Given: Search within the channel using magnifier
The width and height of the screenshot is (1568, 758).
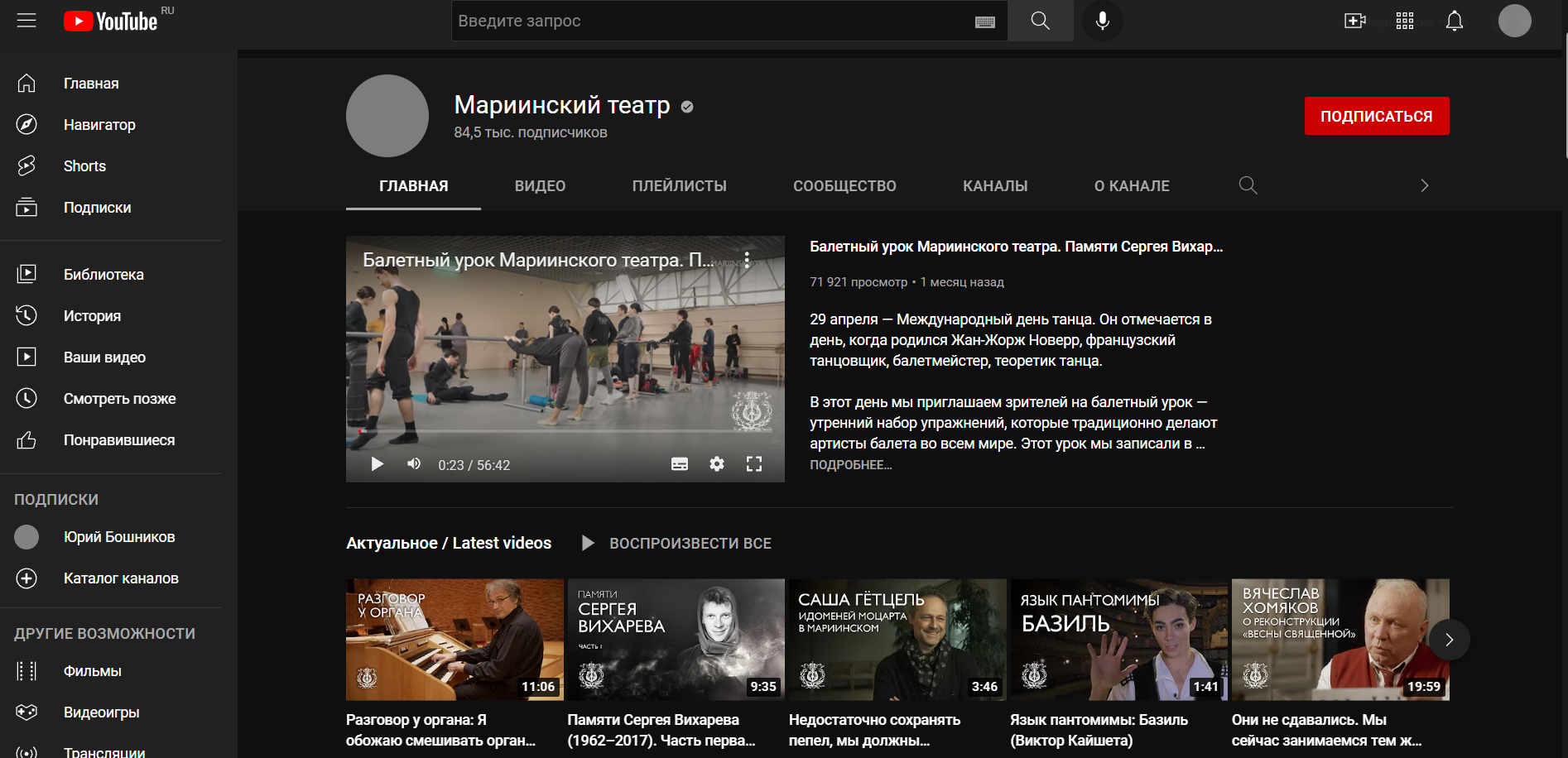Looking at the screenshot, I should click(x=1248, y=185).
